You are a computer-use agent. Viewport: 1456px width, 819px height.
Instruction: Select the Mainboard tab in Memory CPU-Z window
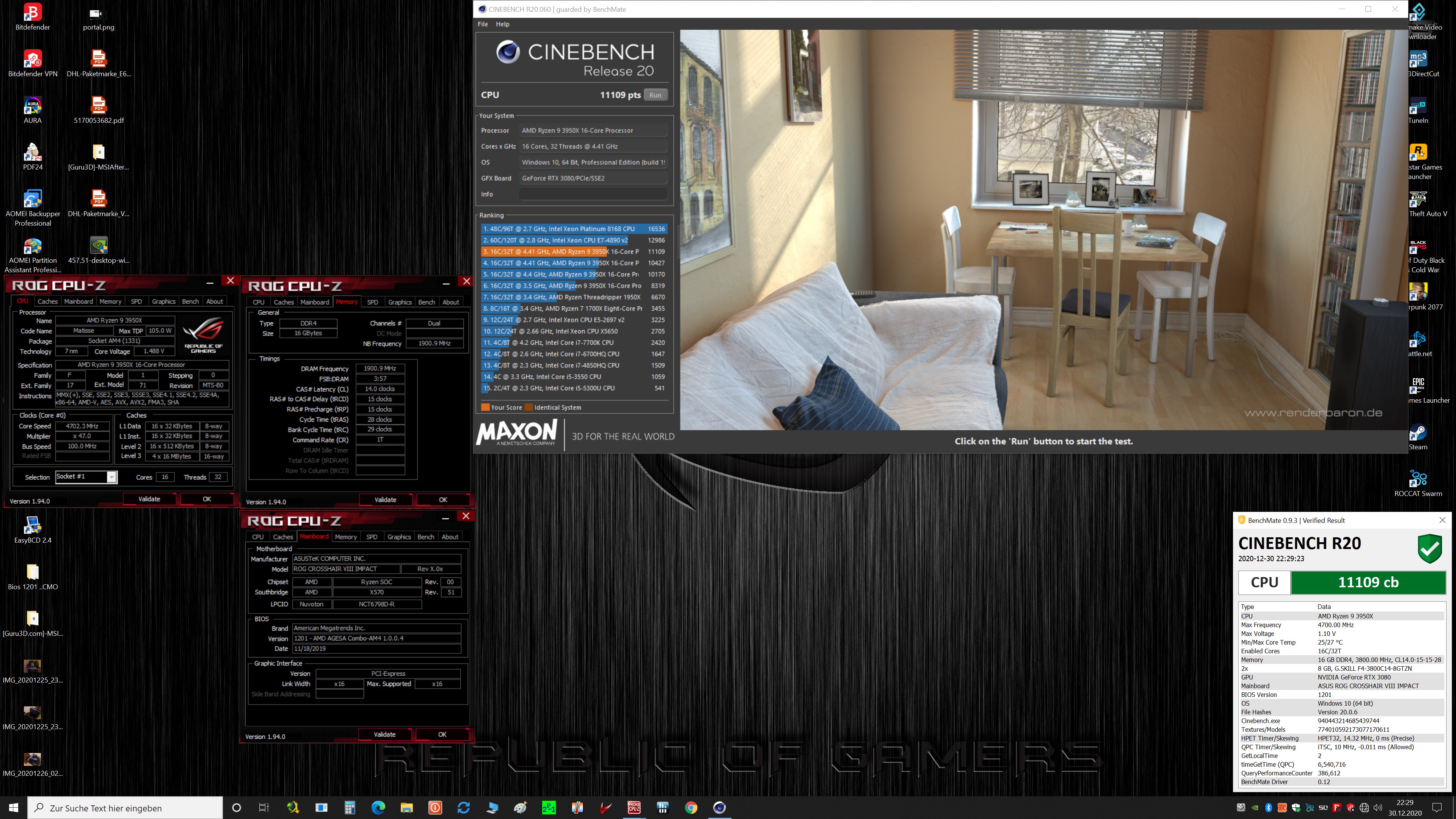pos(314,302)
